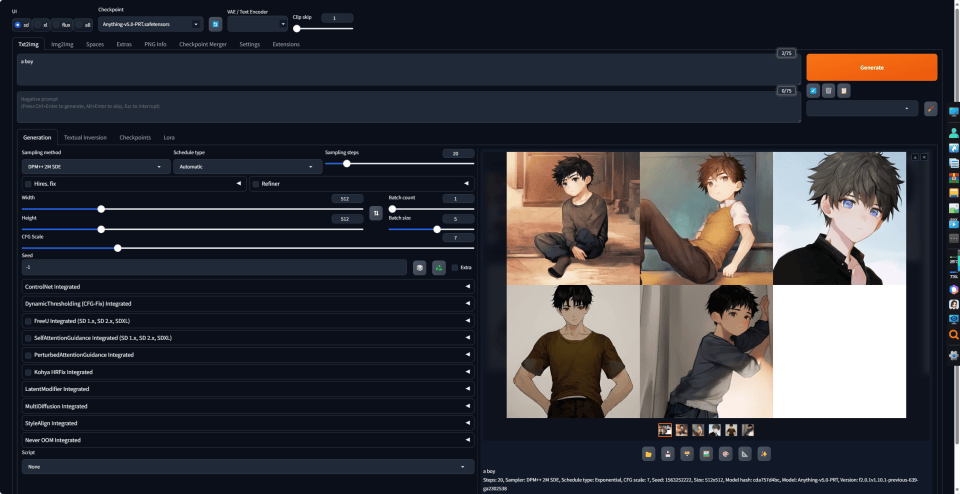Click the clipboard apply styles icon
Screen dimensions: 960x494
[x=844, y=91]
